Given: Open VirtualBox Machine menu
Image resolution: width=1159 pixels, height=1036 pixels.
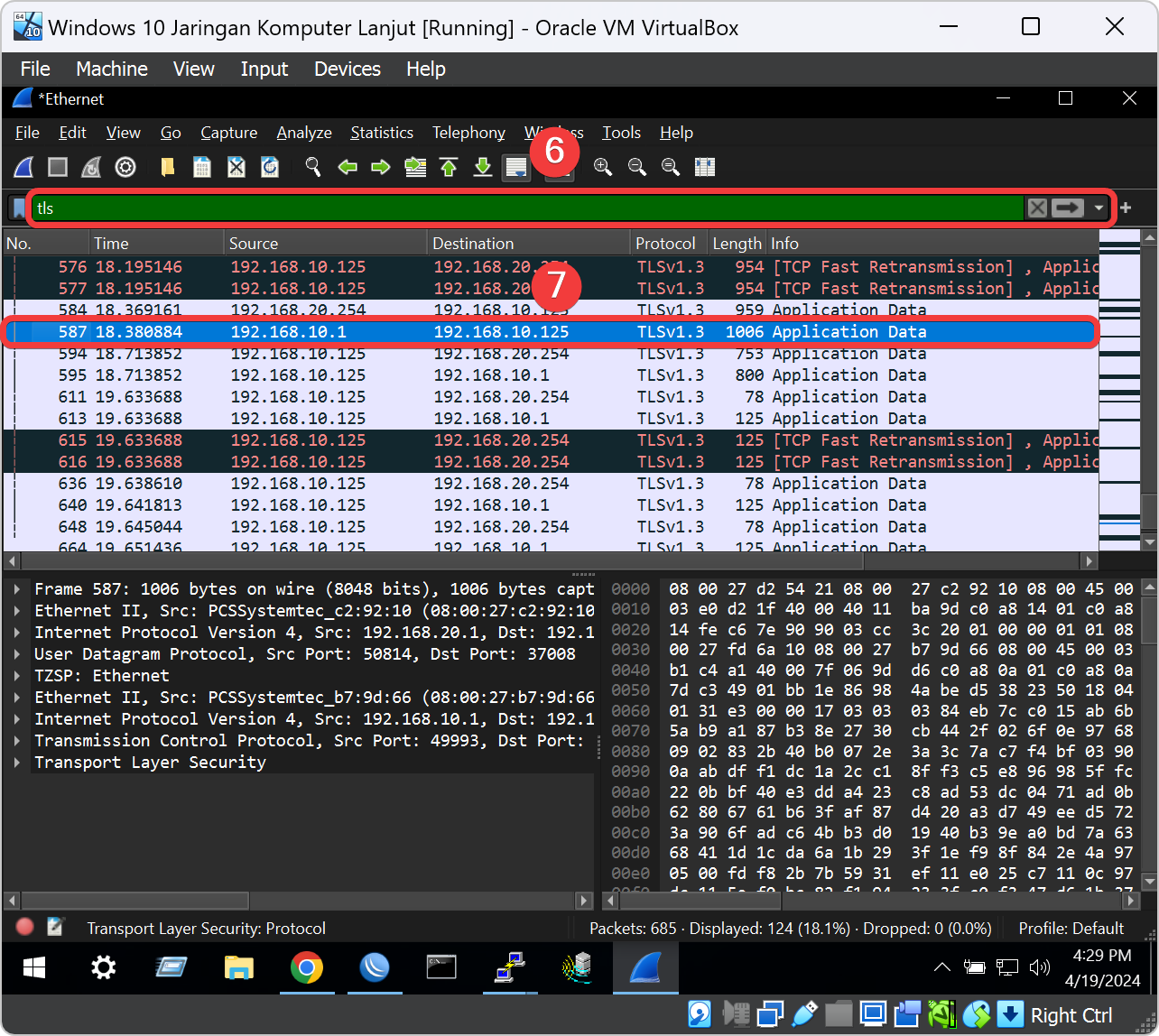Looking at the screenshot, I should tap(112, 69).
